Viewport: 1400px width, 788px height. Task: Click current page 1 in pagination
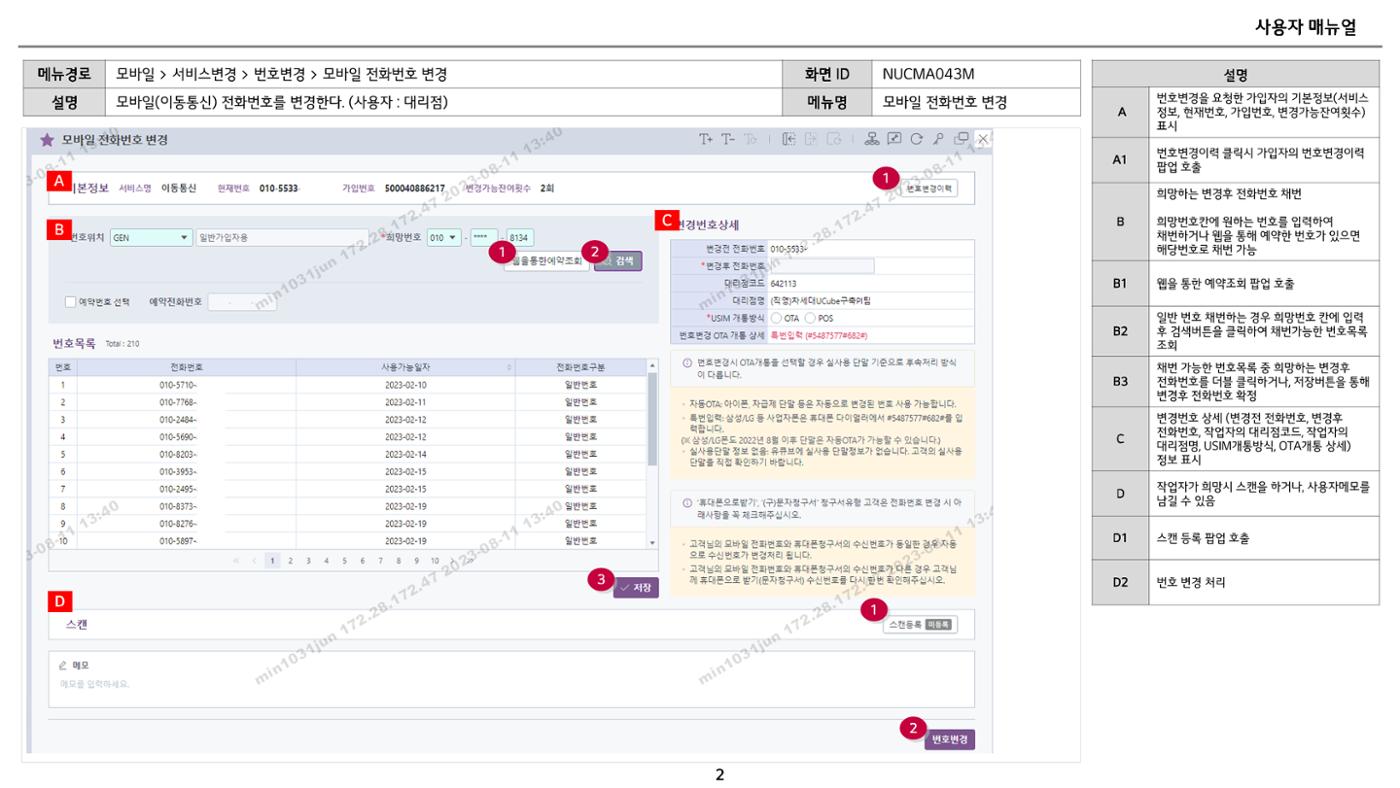click(271, 561)
